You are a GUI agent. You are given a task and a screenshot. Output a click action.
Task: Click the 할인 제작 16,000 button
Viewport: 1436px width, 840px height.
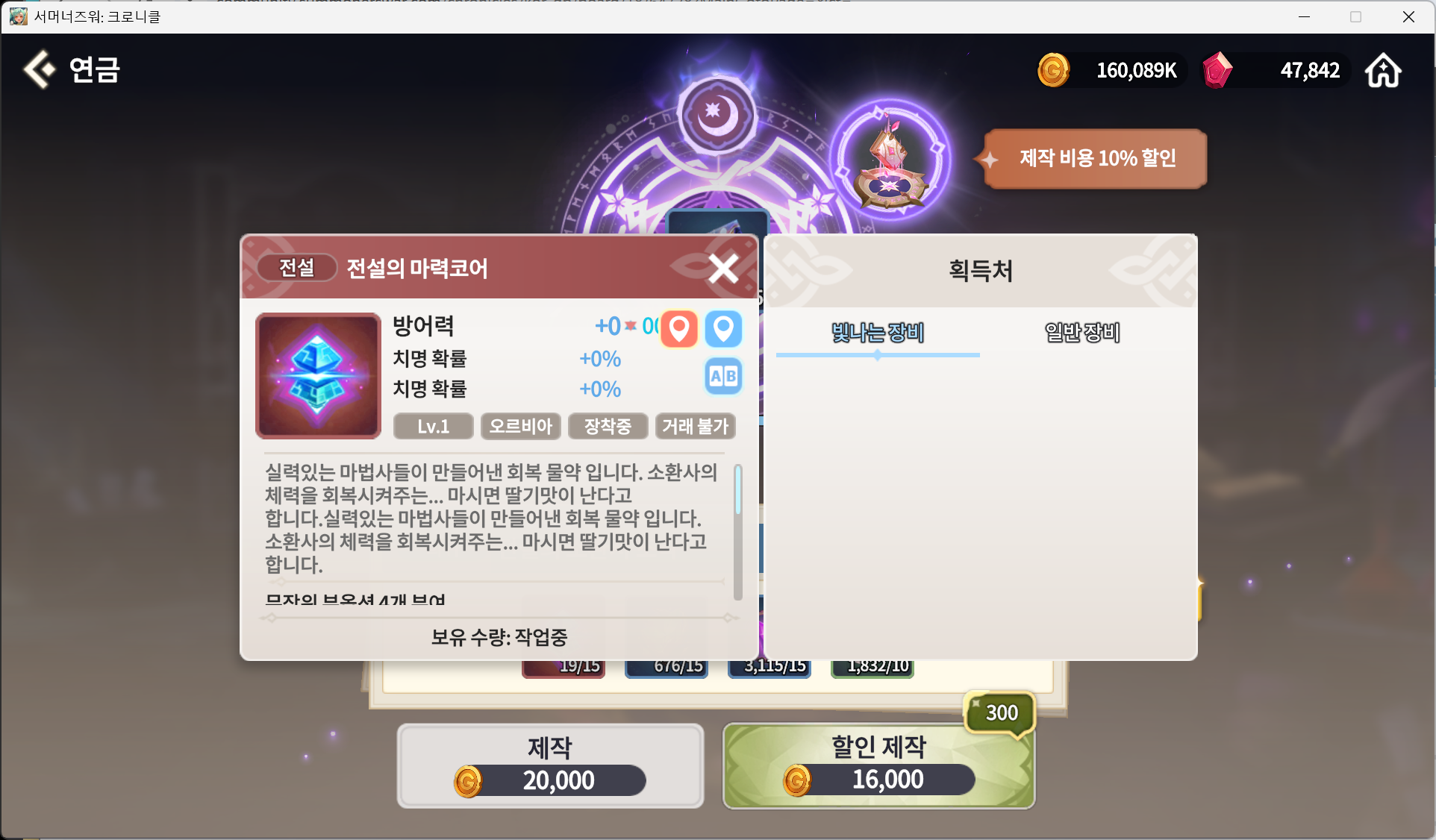click(878, 765)
